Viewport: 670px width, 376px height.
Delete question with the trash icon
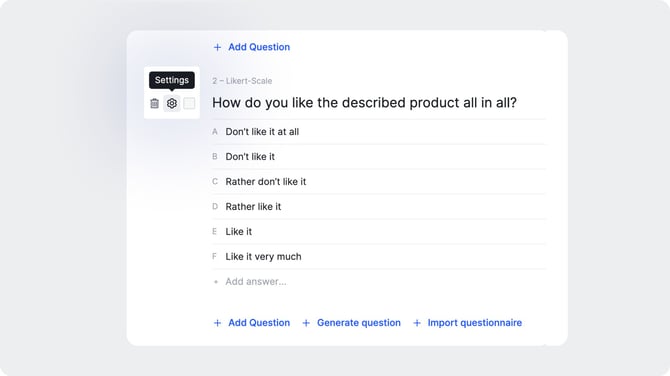pos(154,103)
